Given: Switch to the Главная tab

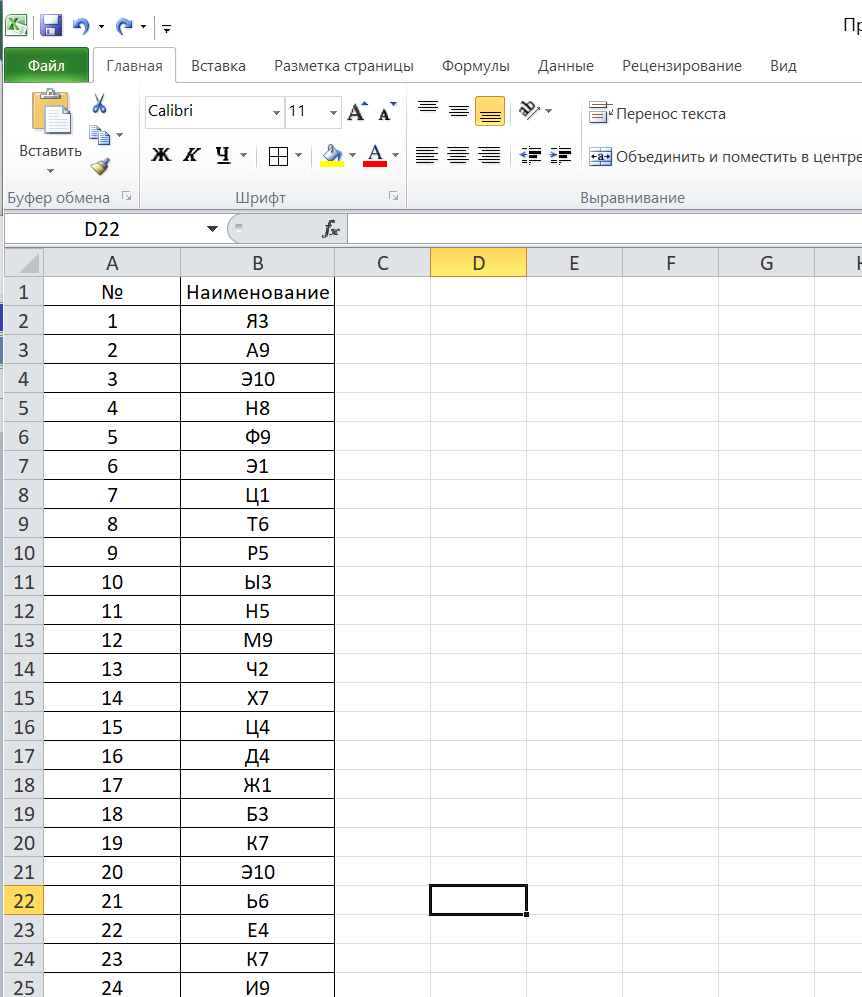Looking at the screenshot, I should tap(134, 65).
